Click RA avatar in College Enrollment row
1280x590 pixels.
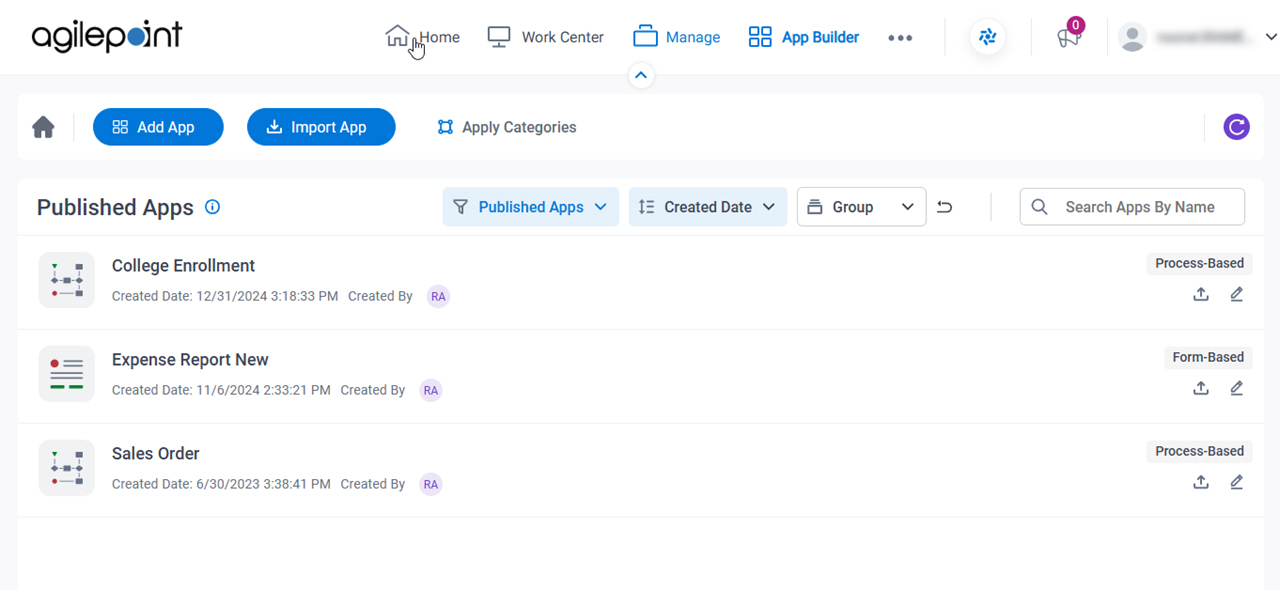tap(438, 296)
